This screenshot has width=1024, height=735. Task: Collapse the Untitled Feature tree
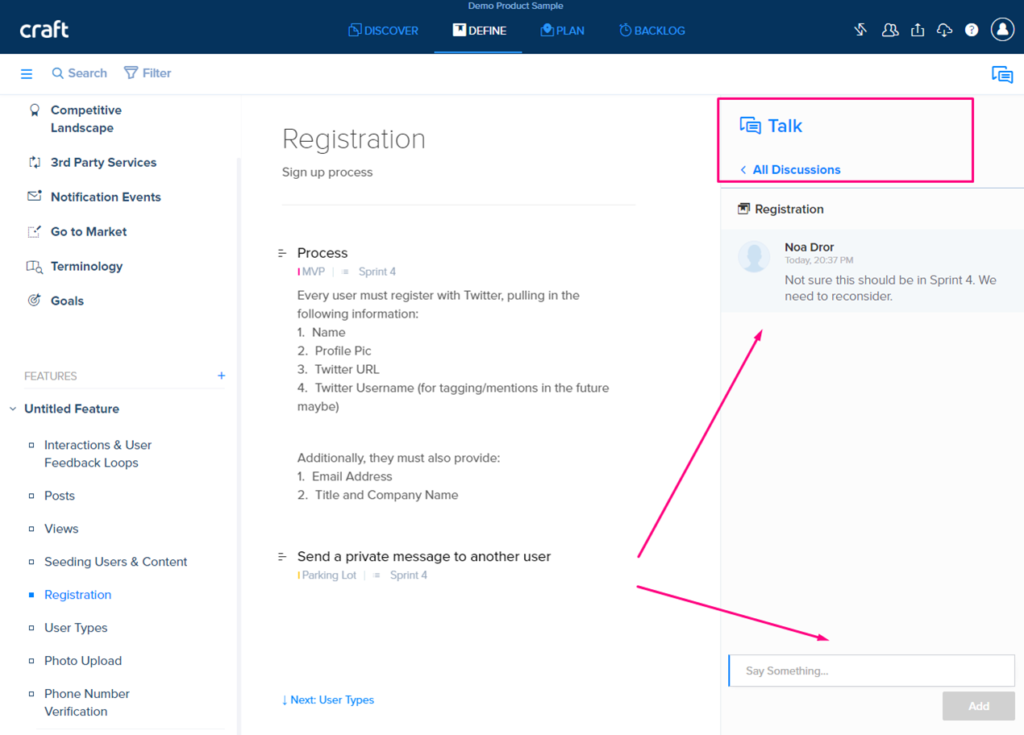pos(13,409)
